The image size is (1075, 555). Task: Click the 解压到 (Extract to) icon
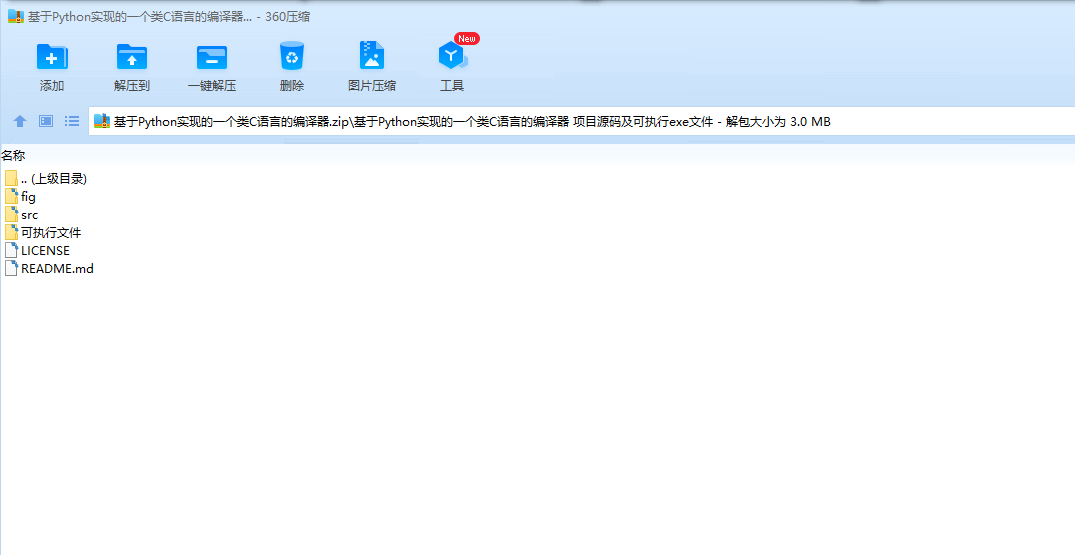(x=132, y=57)
